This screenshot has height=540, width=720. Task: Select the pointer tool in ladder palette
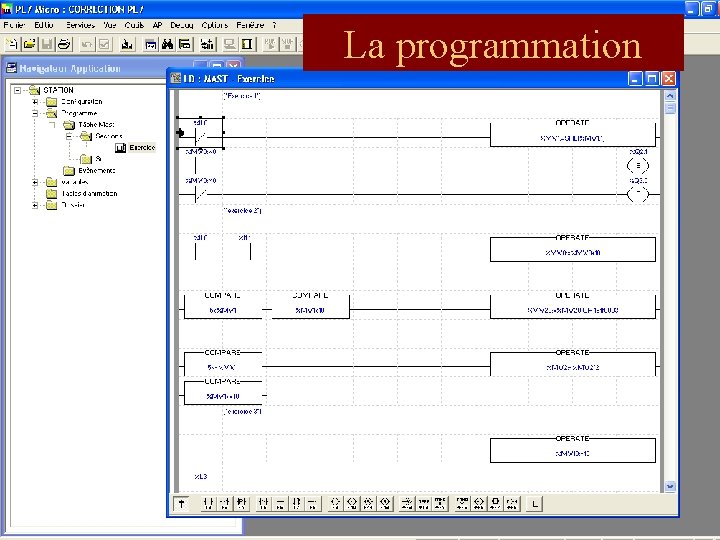pos(181,504)
